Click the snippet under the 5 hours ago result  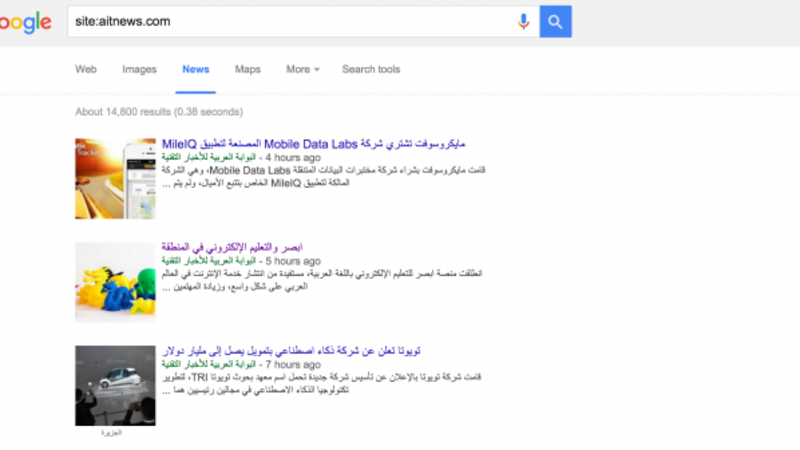tap(322, 280)
